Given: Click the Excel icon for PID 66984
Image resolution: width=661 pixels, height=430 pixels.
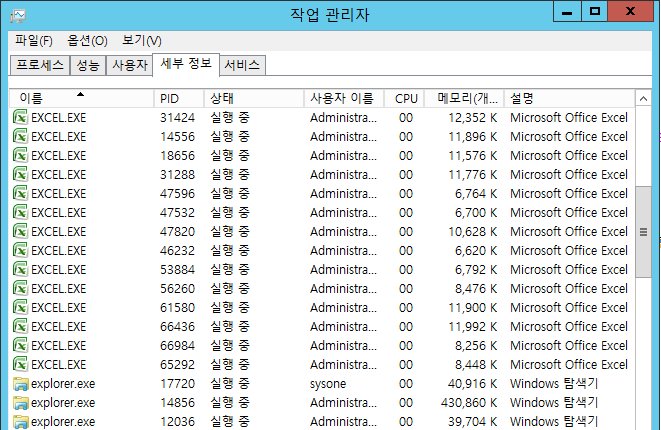Looking at the screenshot, I should pyautogui.click(x=20, y=345).
